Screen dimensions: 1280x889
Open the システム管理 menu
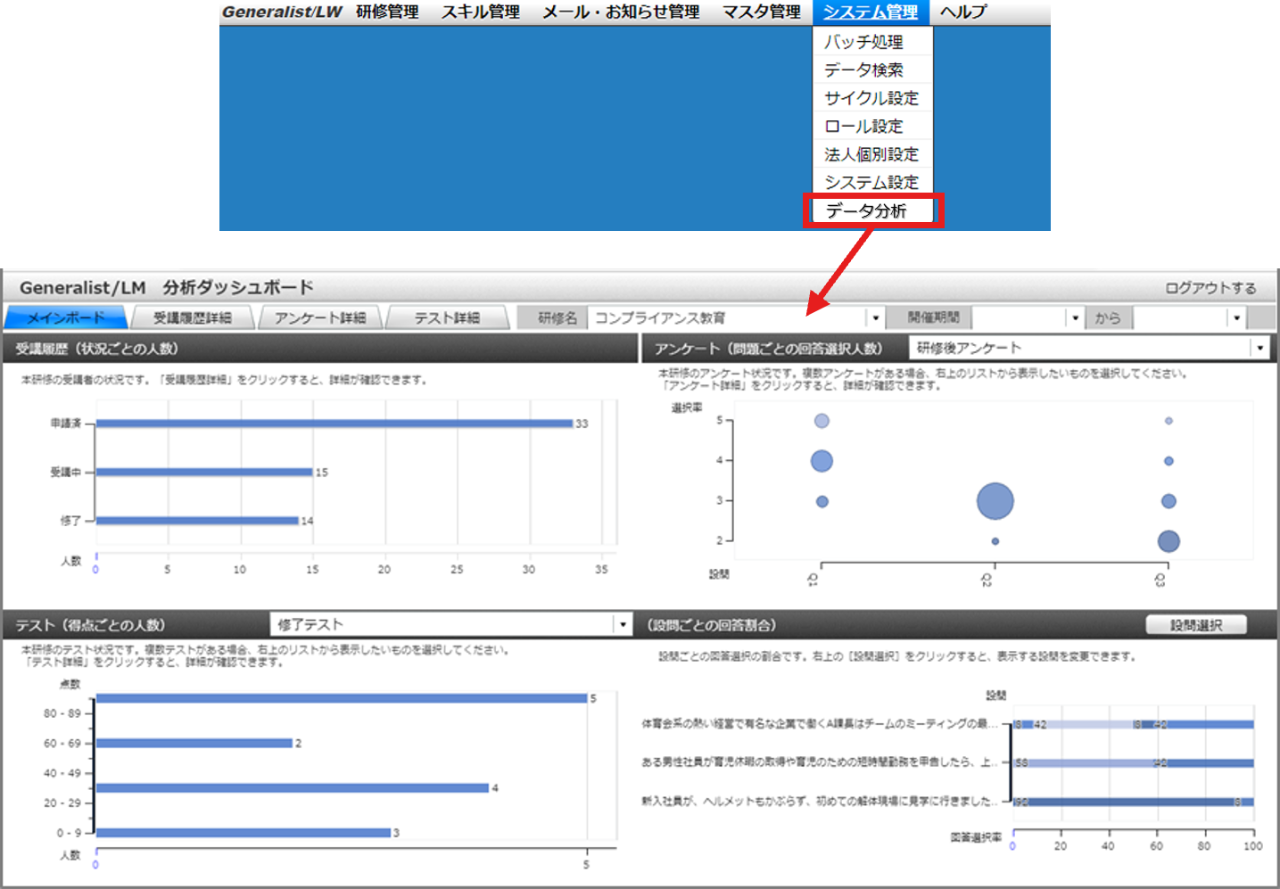(x=869, y=12)
